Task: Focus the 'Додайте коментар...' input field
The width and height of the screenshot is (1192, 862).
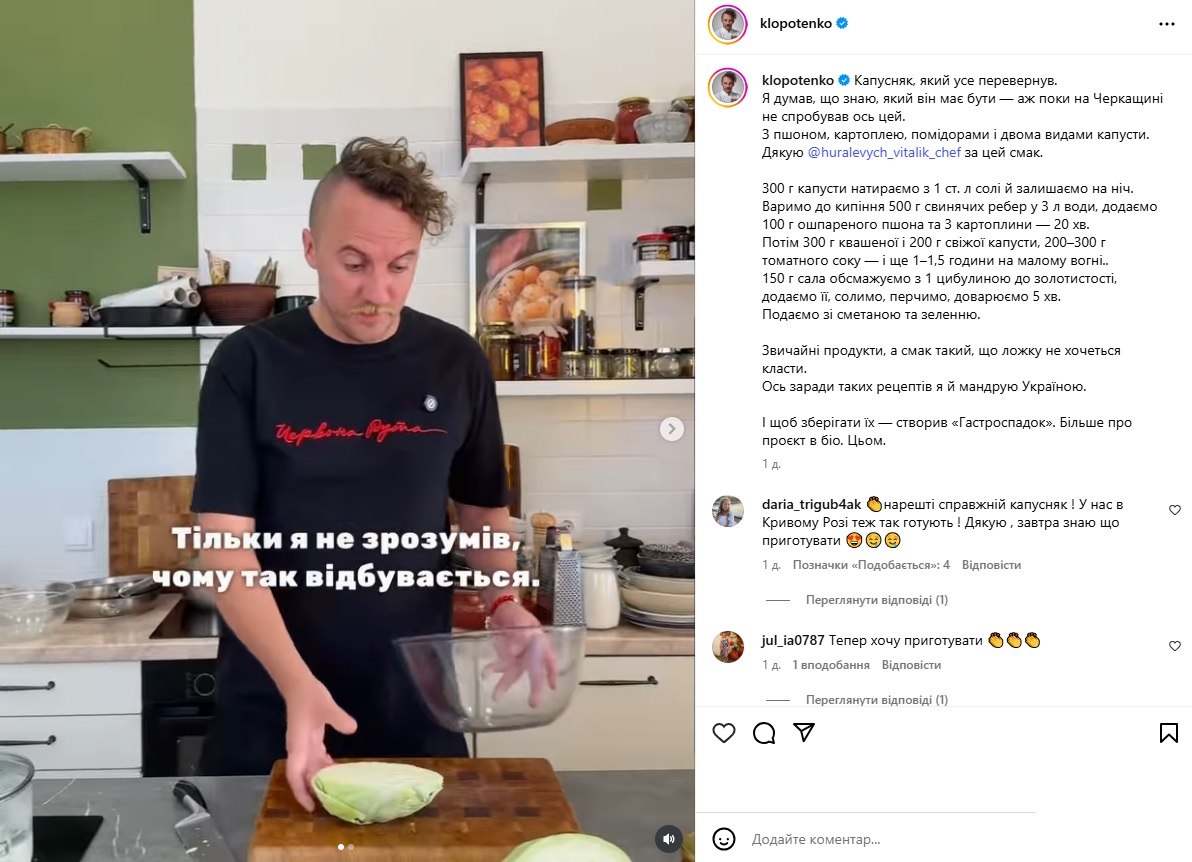Action: (889, 839)
